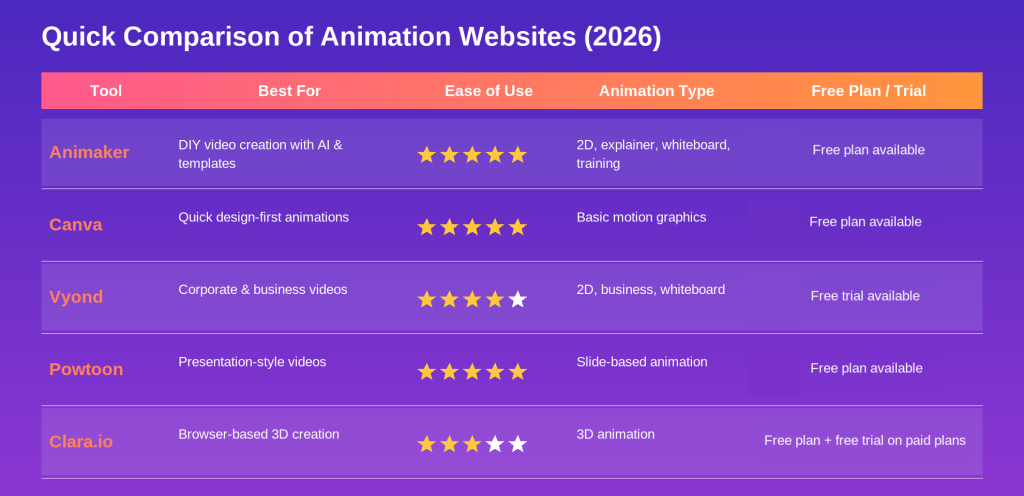
Task: Click 'Corporate & business videos' cell
Action: pos(263,290)
